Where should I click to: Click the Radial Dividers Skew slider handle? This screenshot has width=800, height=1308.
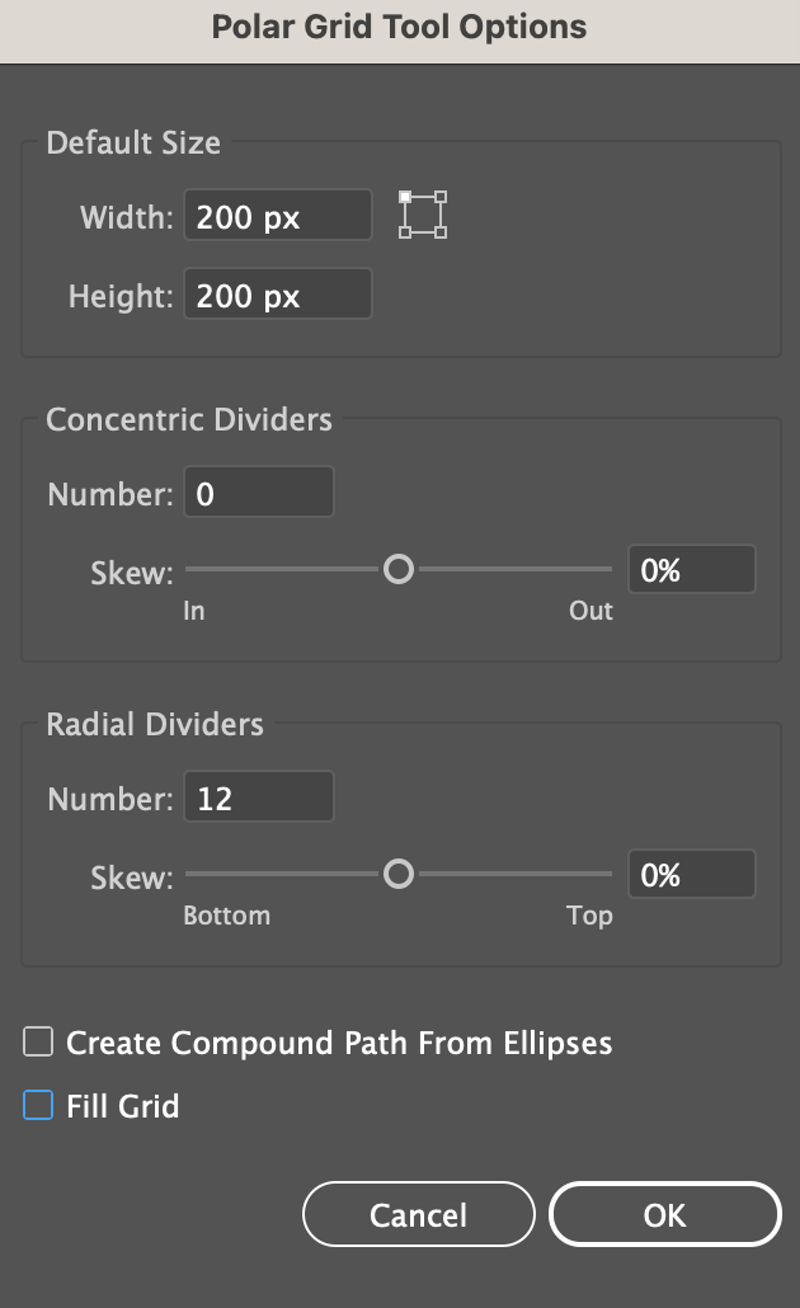(399, 874)
